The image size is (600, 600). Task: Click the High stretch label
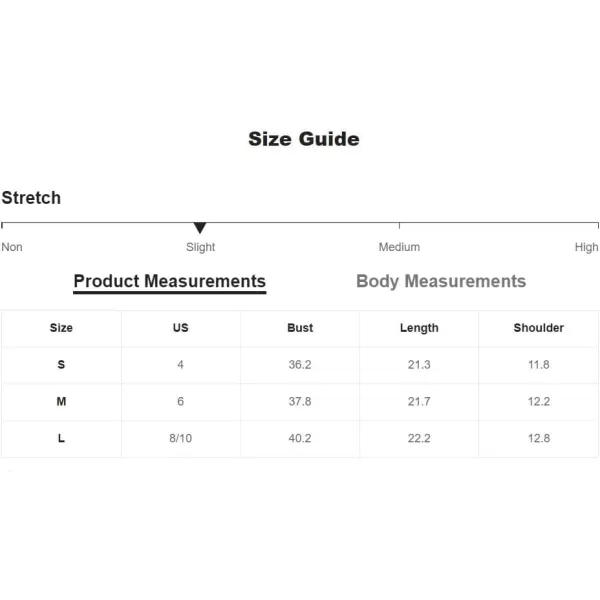coord(586,247)
